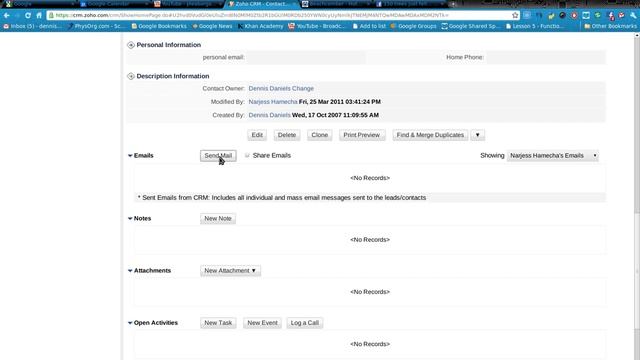Viewport: 640px width, 360px height.
Task: Open the Google Shared Sp... bookmark
Action: click(471, 26)
